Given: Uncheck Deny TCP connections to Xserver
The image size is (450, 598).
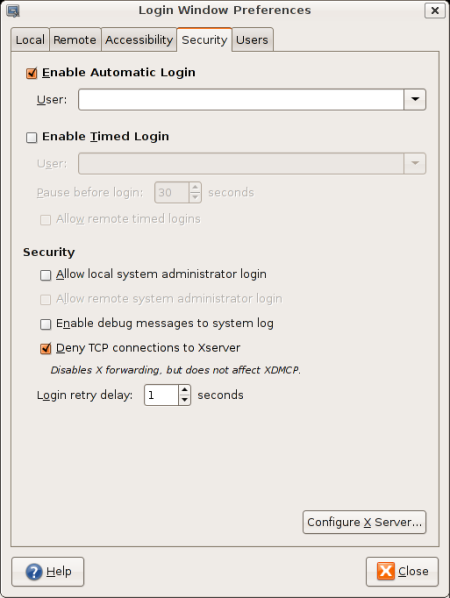Looking at the screenshot, I should (x=46, y=349).
